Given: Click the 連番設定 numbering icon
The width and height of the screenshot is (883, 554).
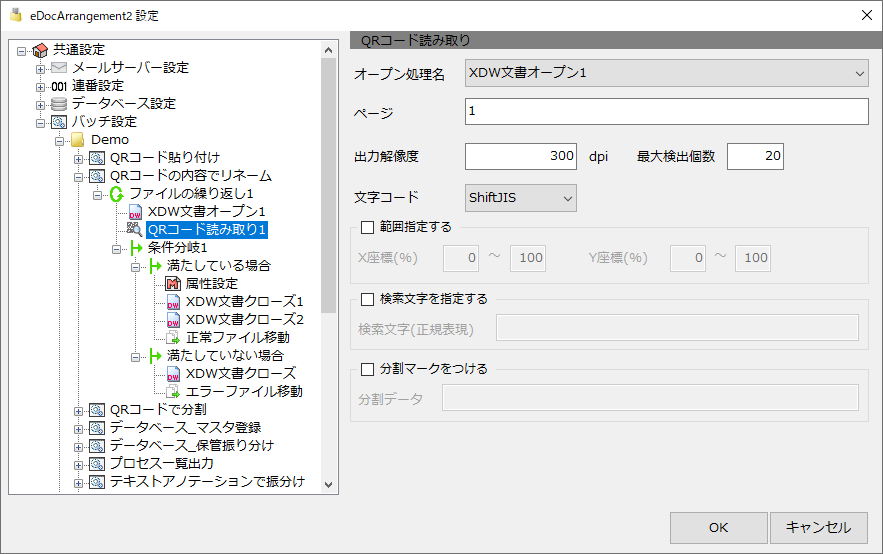Looking at the screenshot, I should pos(59,86).
